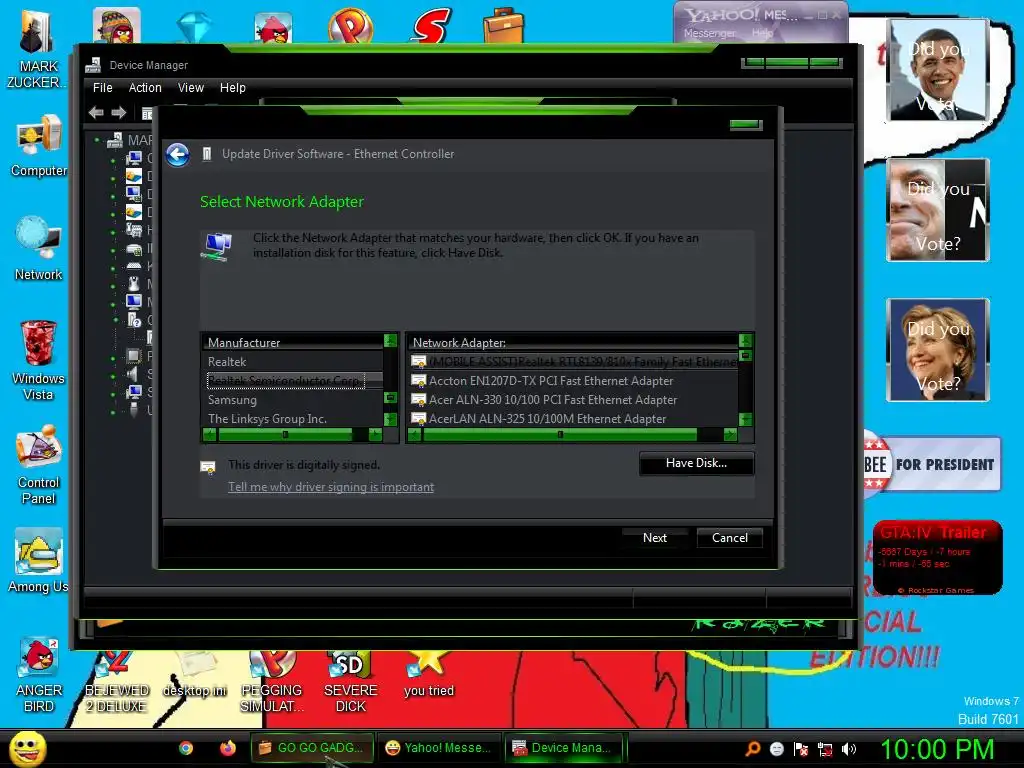
Task: Collapse the root computer node in device tree
Action: [x=97, y=140]
